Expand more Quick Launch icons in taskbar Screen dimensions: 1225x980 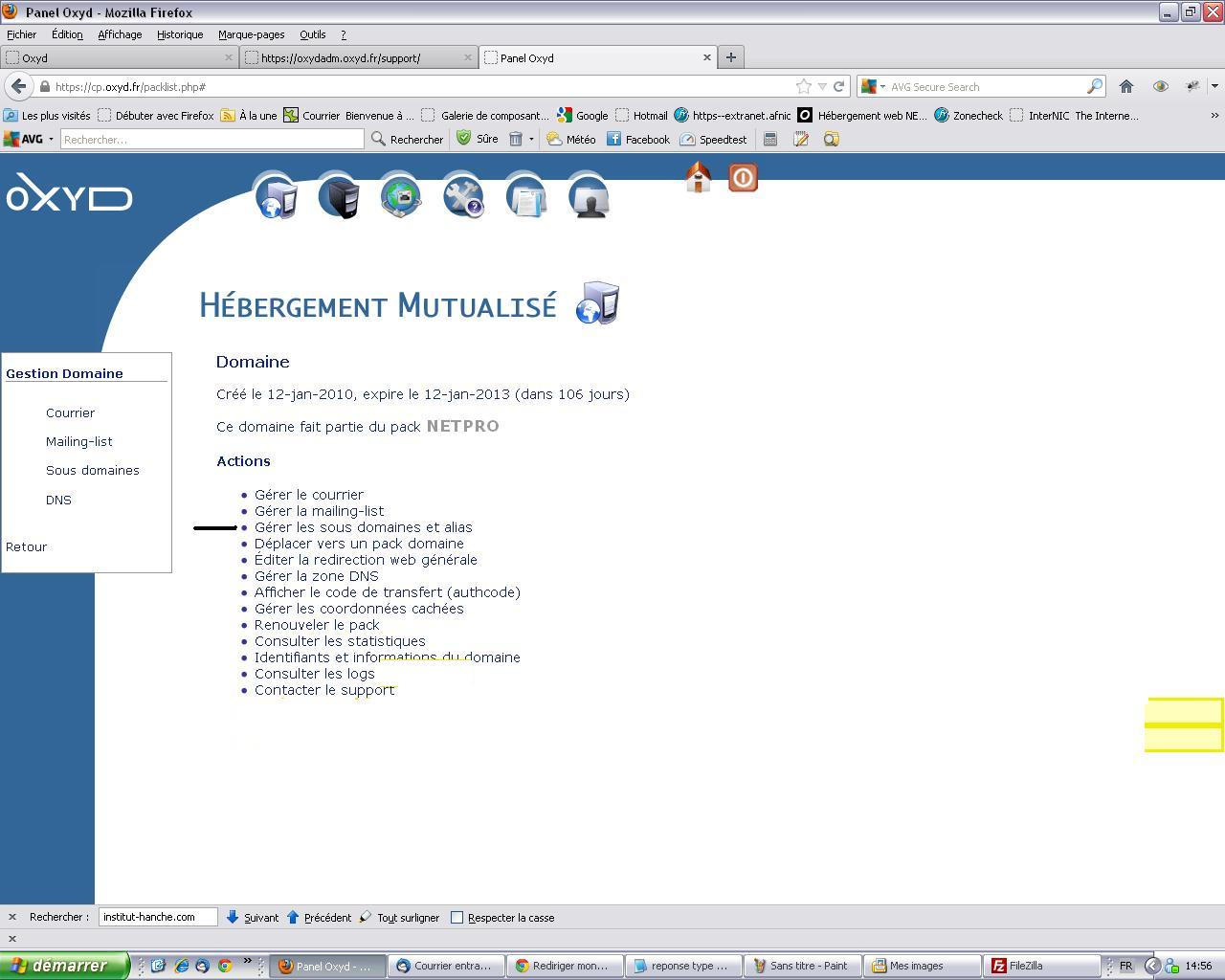(247, 961)
